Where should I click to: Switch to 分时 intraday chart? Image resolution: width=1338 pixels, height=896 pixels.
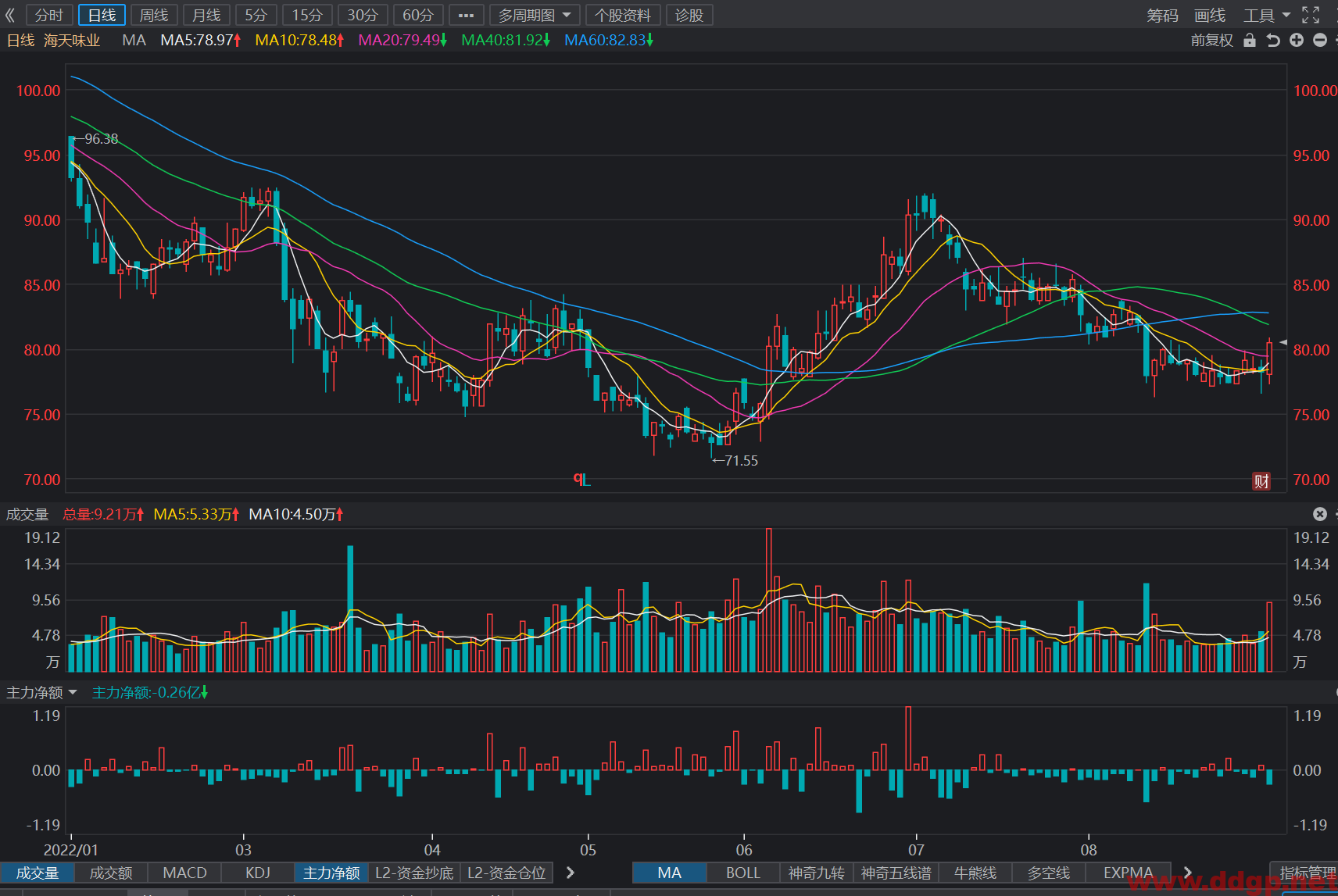(x=49, y=15)
